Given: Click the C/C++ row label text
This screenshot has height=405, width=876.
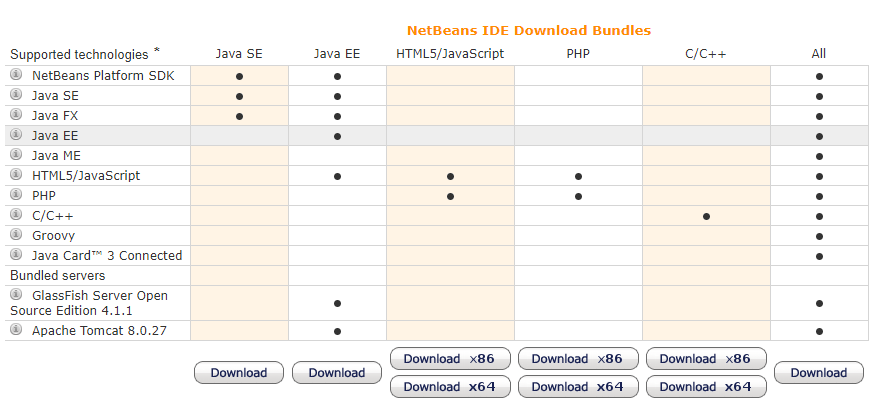Looking at the screenshot, I should pyautogui.click(x=53, y=216).
